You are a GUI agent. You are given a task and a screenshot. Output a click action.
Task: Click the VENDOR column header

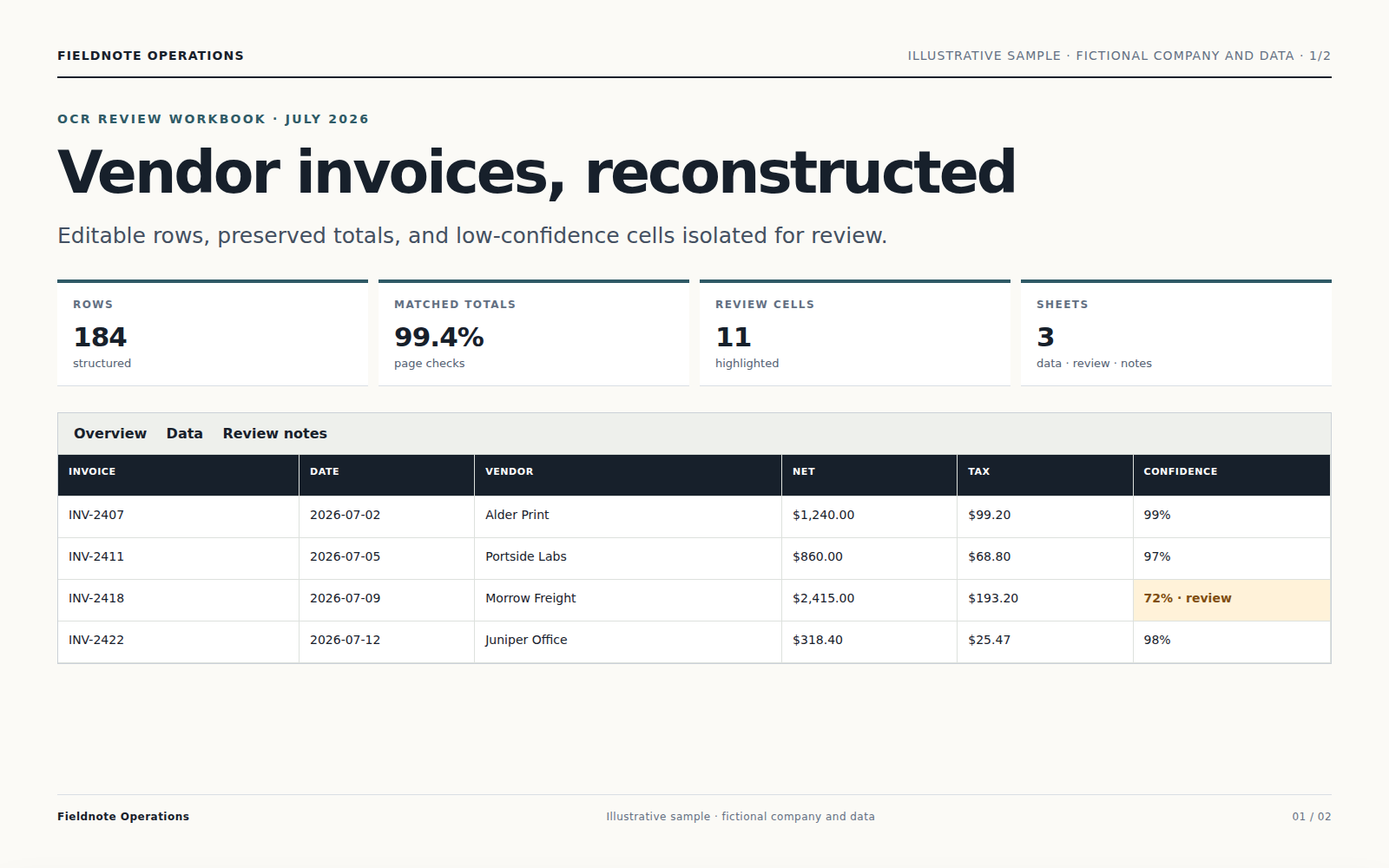(629, 475)
